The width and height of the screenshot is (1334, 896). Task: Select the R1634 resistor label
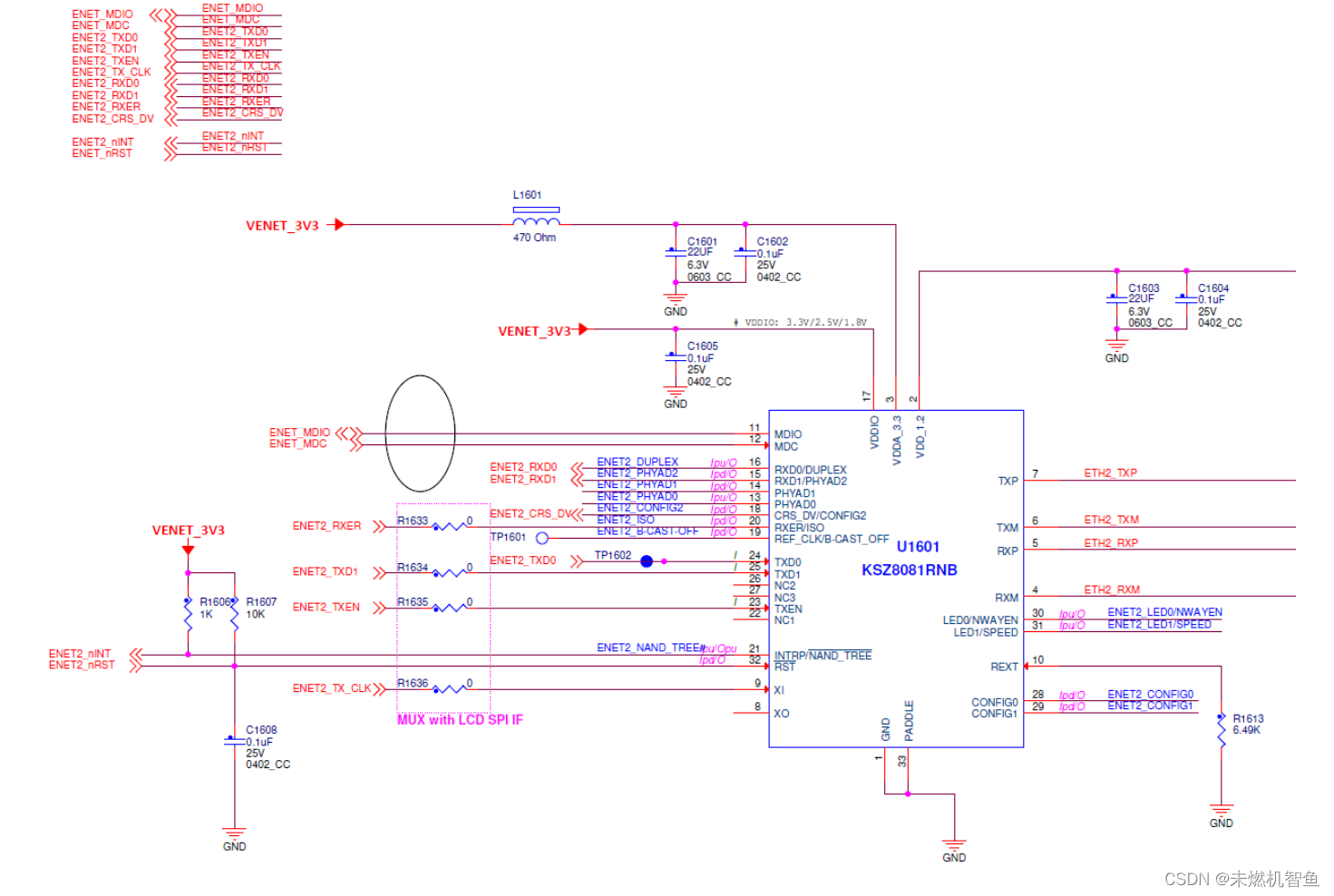(x=413, y=568)
